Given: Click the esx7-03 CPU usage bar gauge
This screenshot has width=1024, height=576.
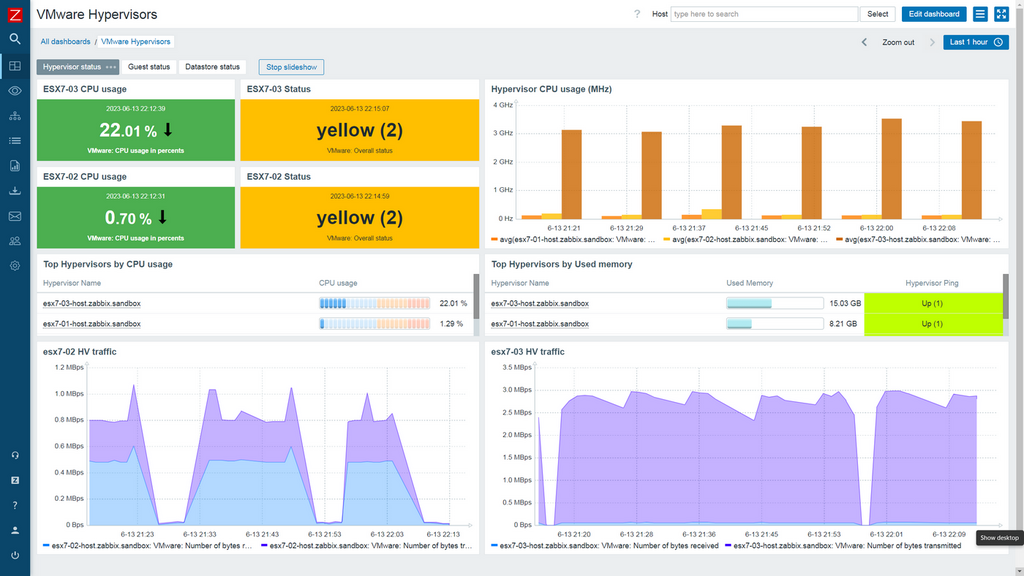Looking at the screenshot, I should 375,303.
